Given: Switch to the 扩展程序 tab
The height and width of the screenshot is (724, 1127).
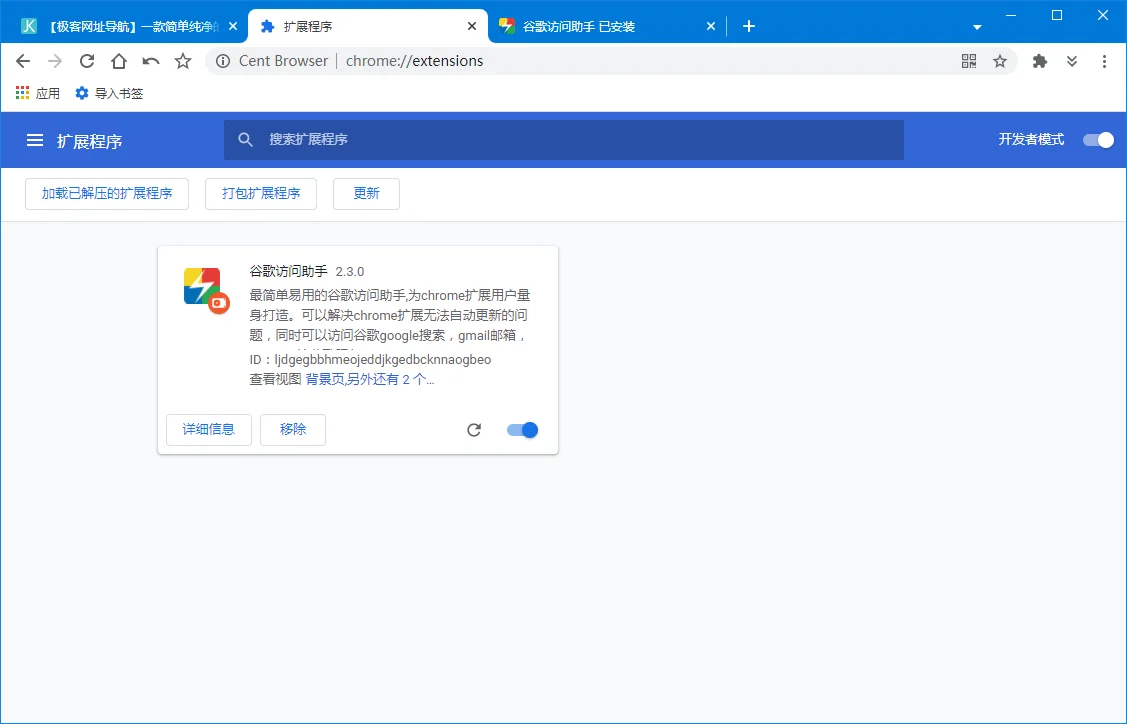Looking at the screenshot, I should pyautogui.click(x=367, y=27).
